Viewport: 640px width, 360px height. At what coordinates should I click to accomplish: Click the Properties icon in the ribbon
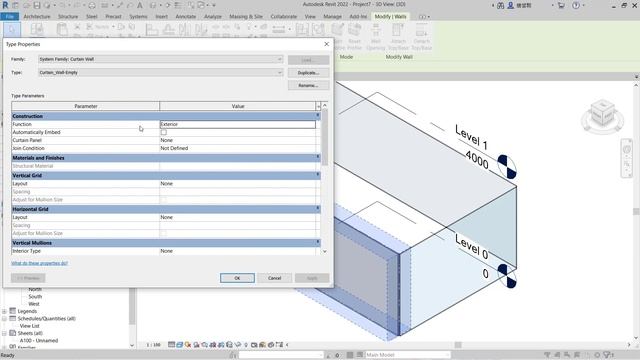pos(37,30)
